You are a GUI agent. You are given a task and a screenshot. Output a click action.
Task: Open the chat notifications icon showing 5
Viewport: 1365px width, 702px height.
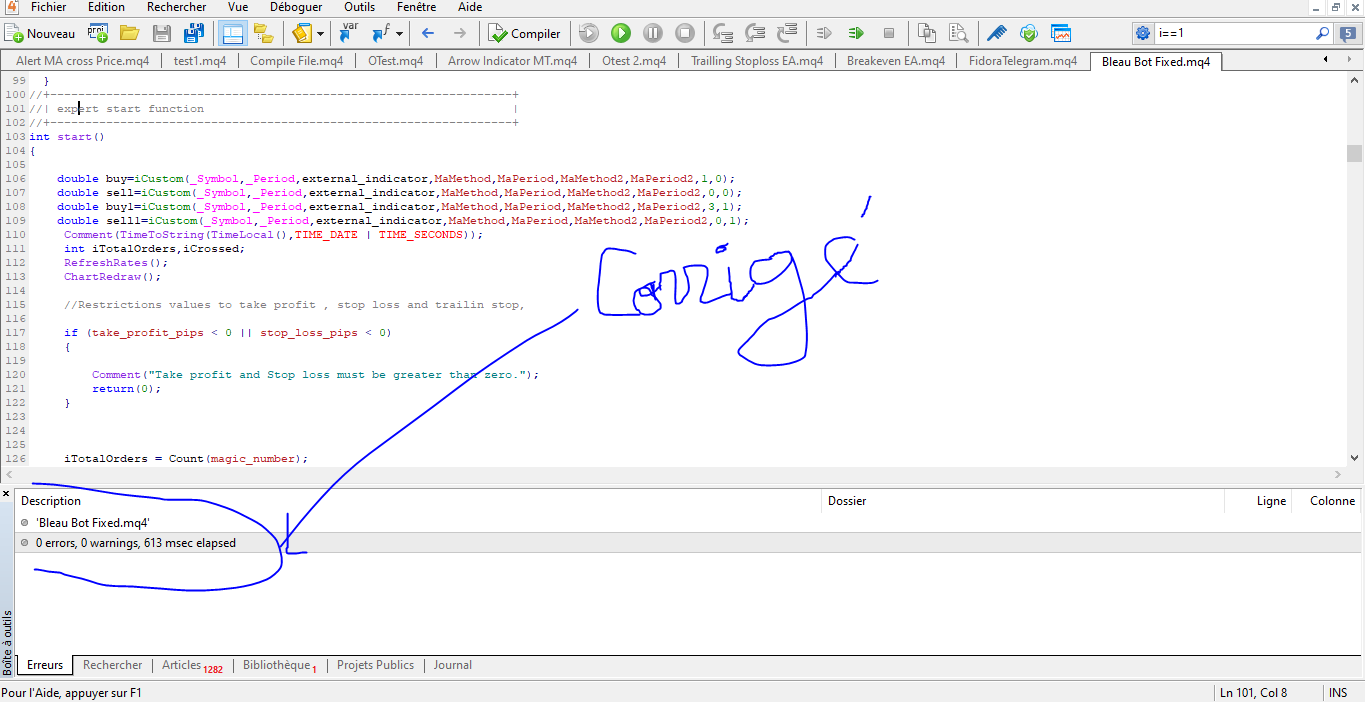click(x=1350, y=33)
